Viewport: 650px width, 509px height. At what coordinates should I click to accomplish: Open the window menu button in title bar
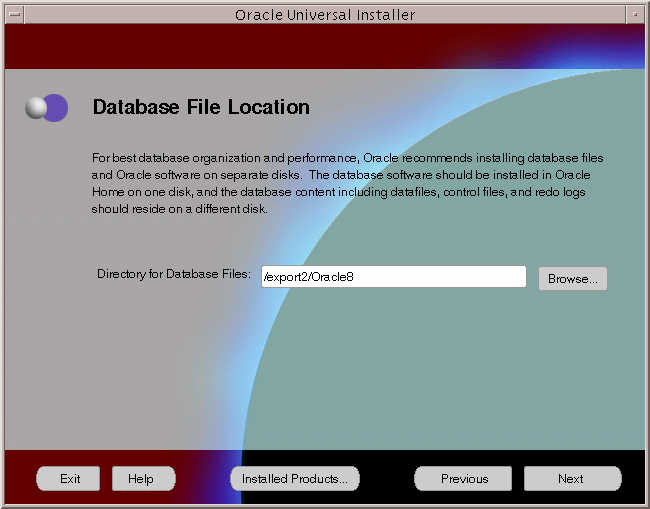[15, 15]
